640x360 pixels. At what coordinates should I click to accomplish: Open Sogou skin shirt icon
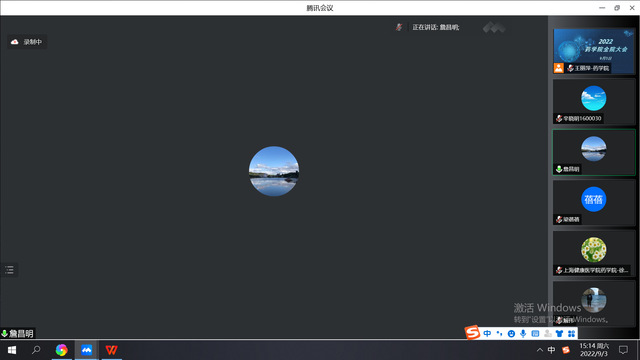[x=559, y=334]
